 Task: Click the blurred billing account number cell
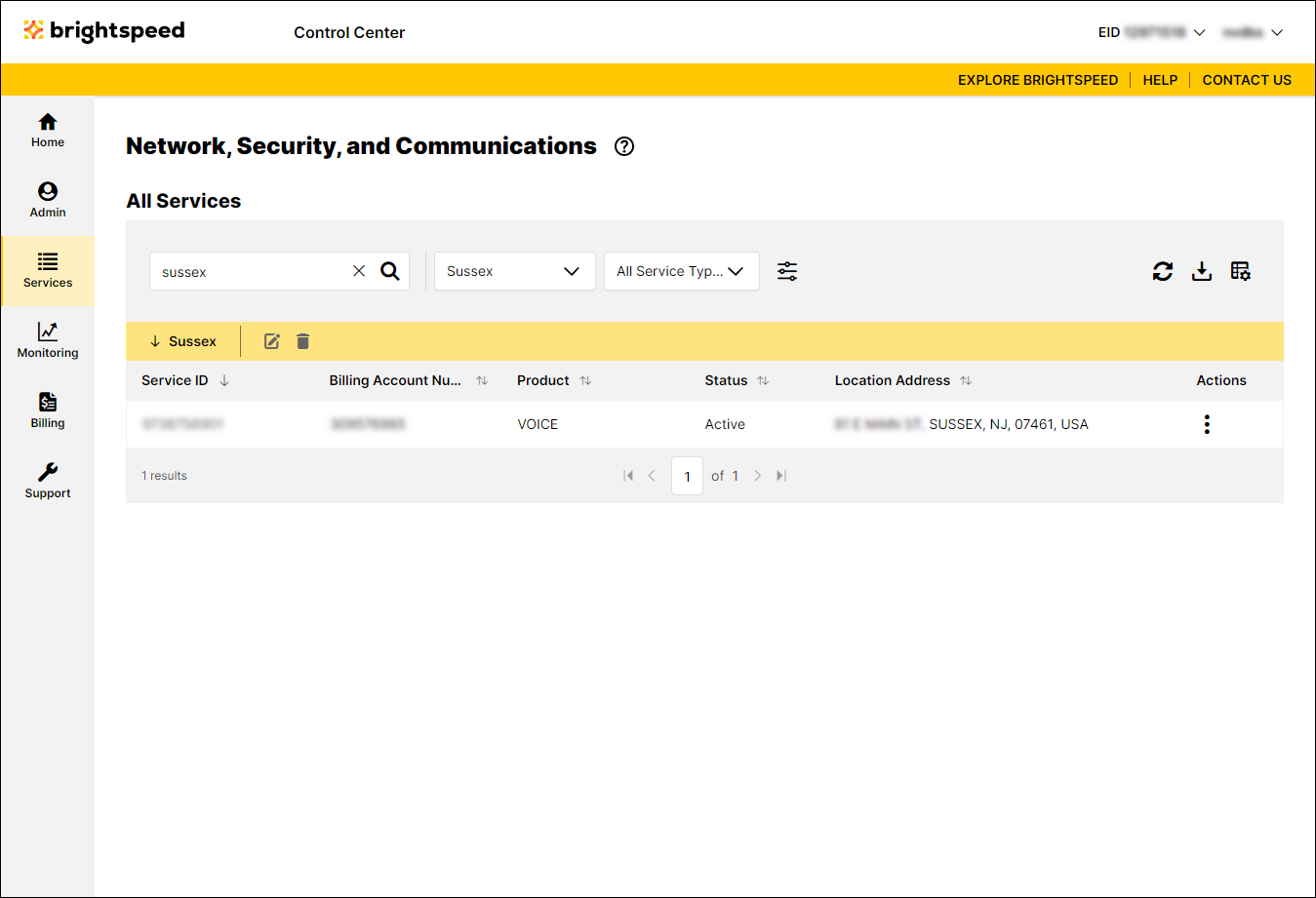coord(367,424)
